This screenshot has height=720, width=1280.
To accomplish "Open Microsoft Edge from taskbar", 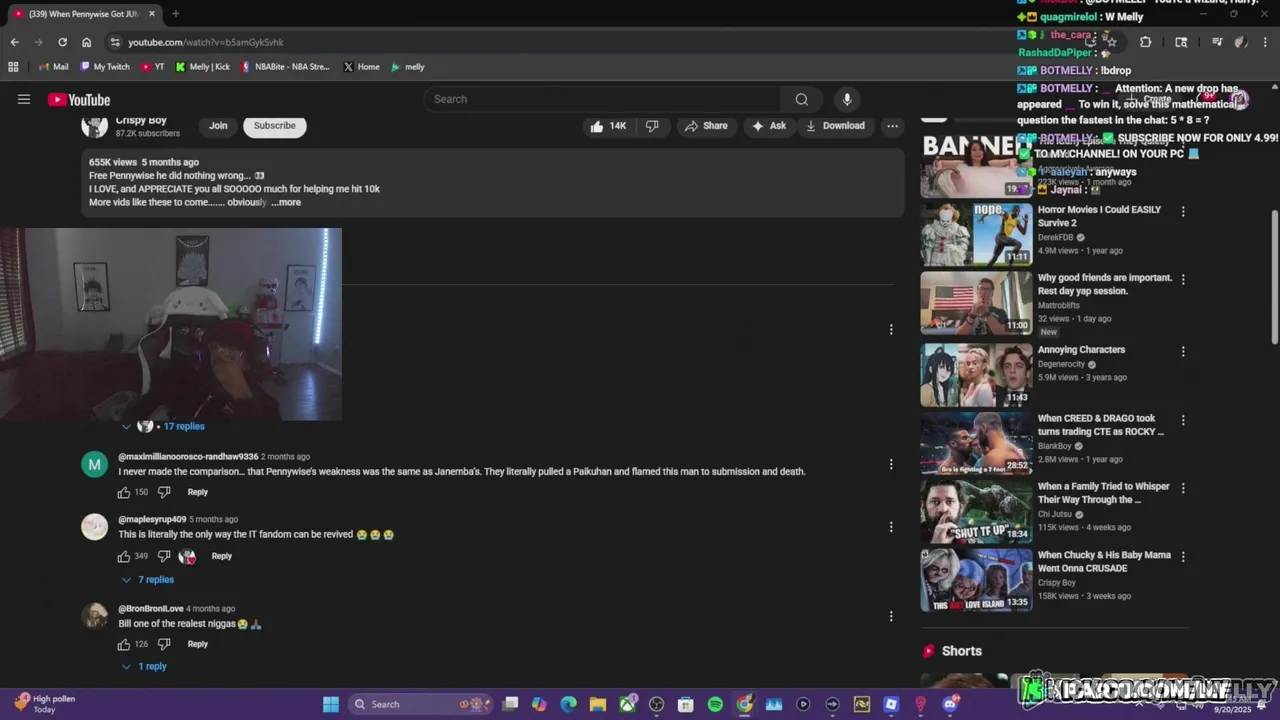I will point(569,704).
